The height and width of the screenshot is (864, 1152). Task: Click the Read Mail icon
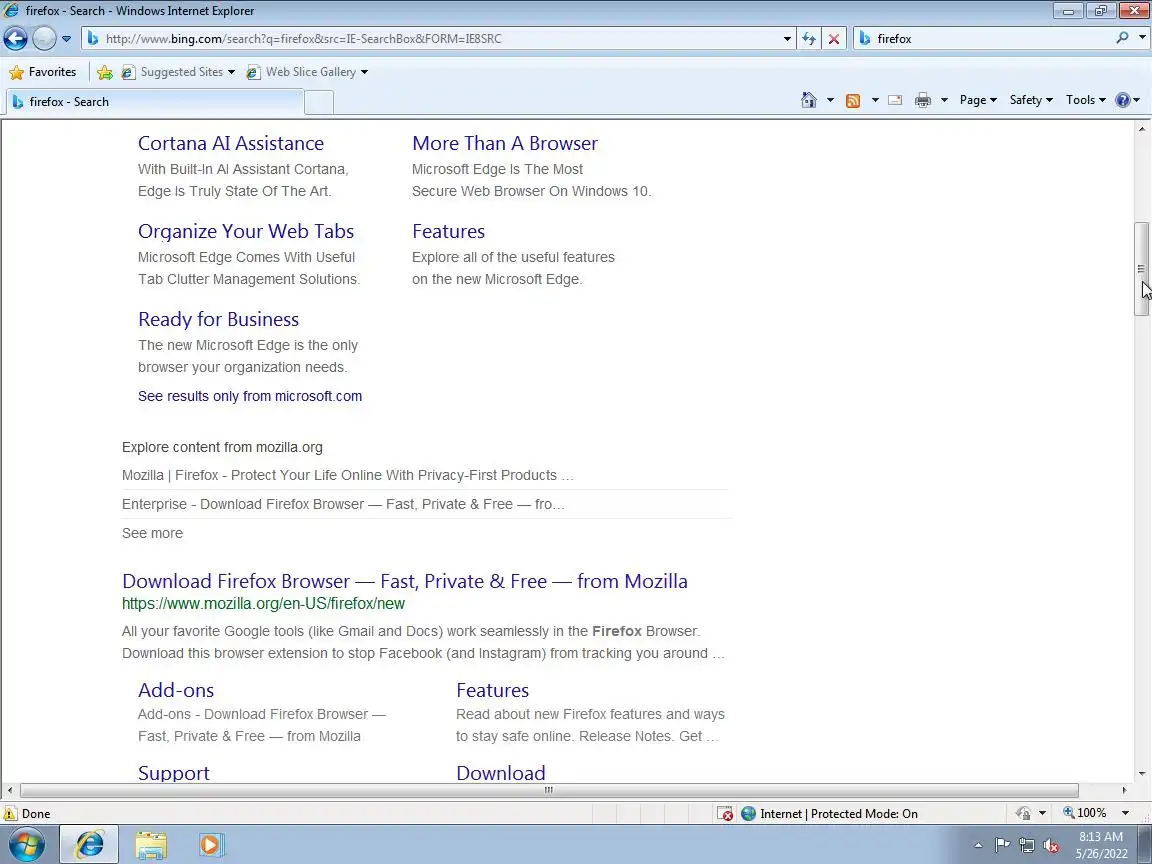(x=895, y=100)
